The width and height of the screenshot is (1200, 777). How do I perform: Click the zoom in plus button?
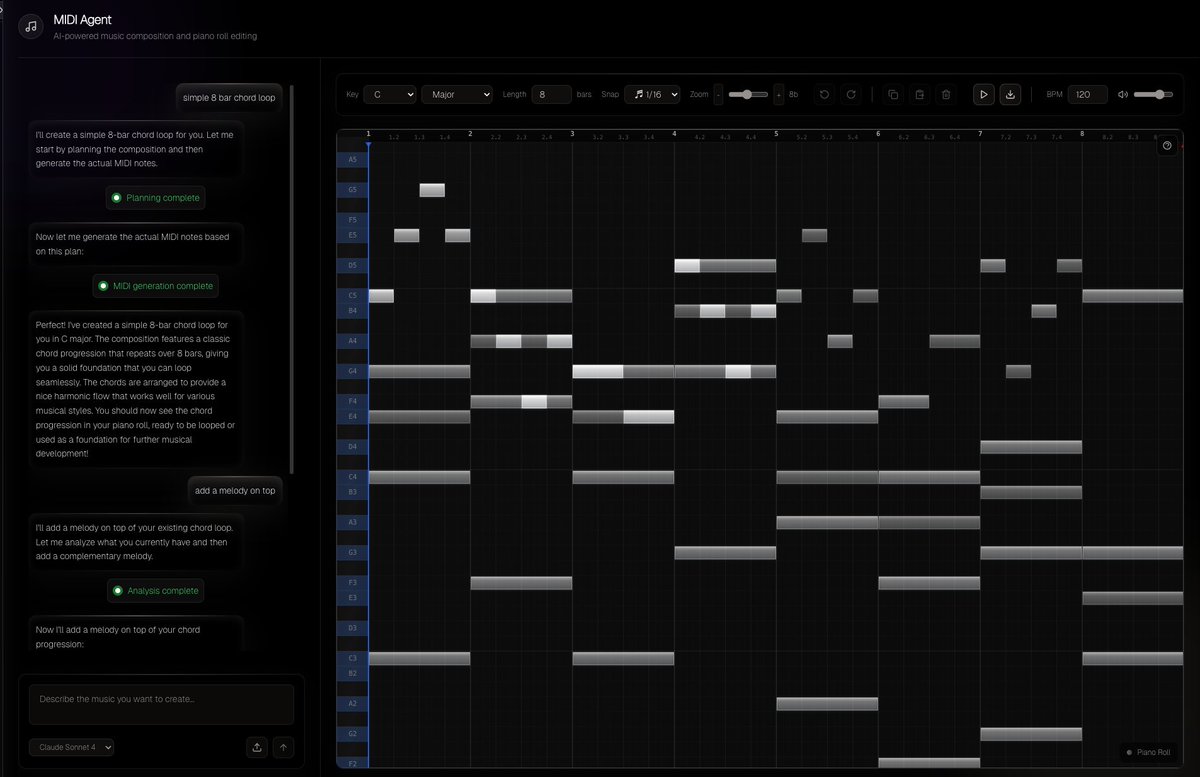[x=779, y=94]
